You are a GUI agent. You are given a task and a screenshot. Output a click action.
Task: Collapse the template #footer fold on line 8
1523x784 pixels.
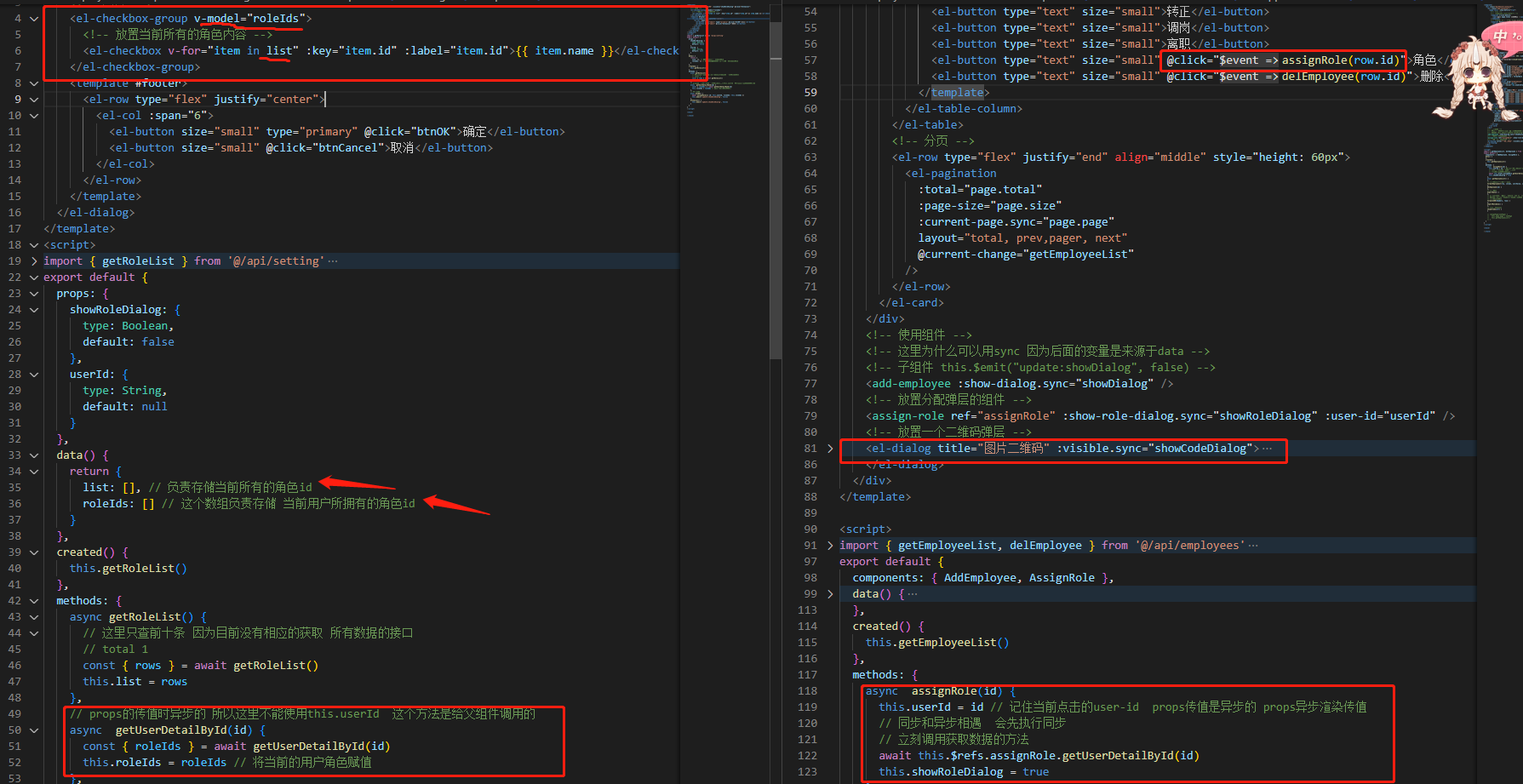coord(34,83)
